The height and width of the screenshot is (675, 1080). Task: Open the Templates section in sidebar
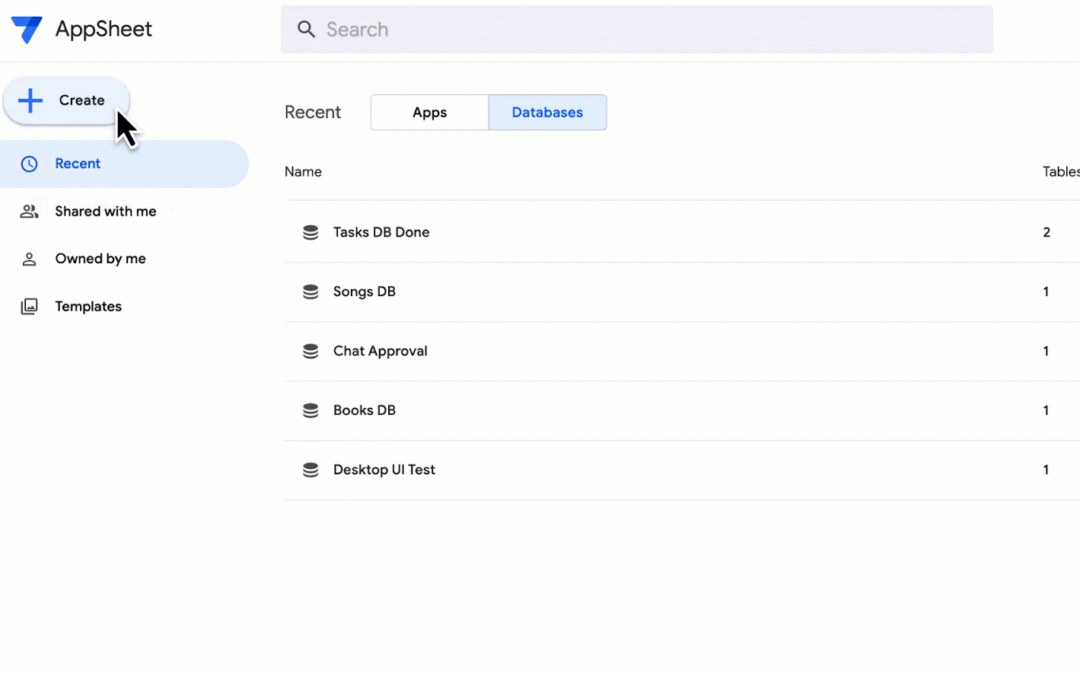(88, 307)
